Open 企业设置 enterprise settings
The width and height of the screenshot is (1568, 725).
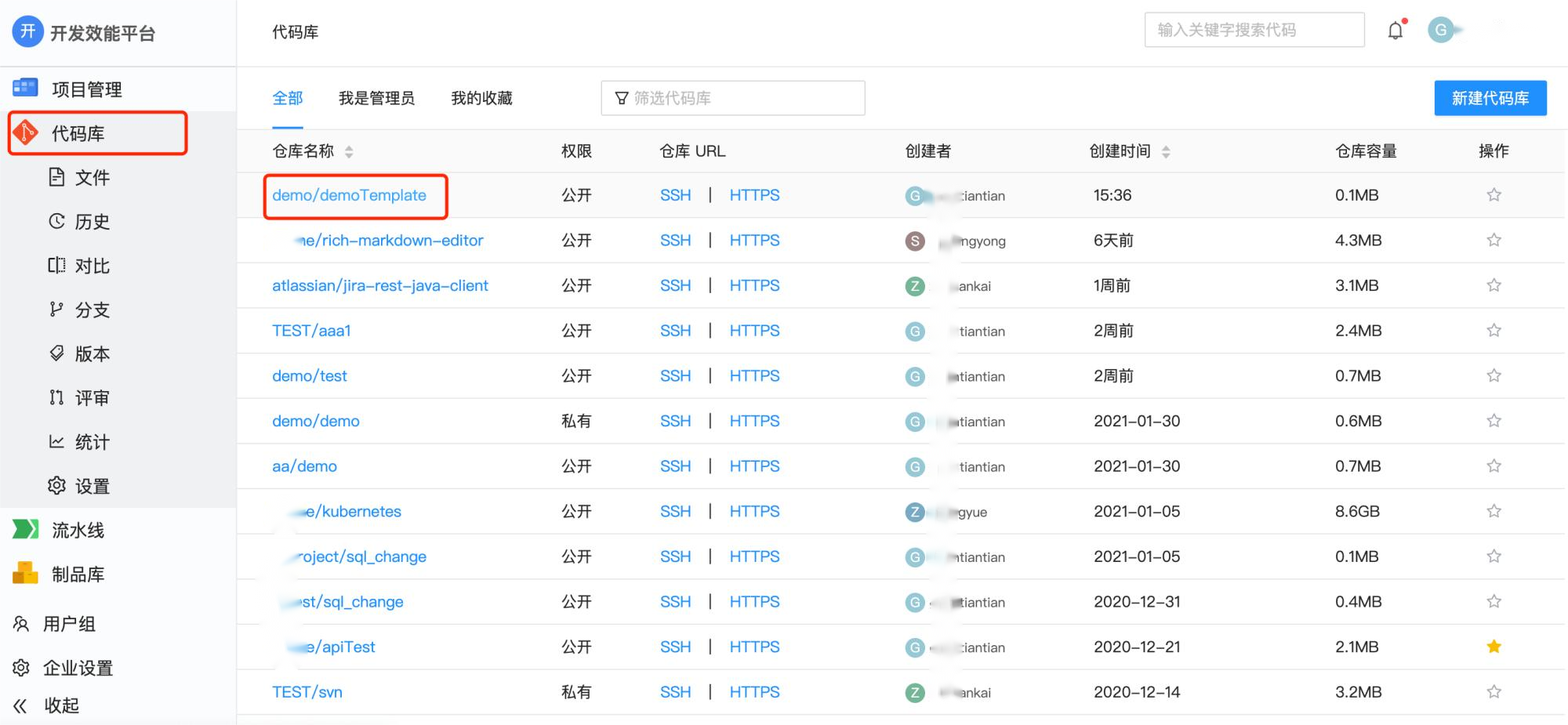click(x=77, y=668)
